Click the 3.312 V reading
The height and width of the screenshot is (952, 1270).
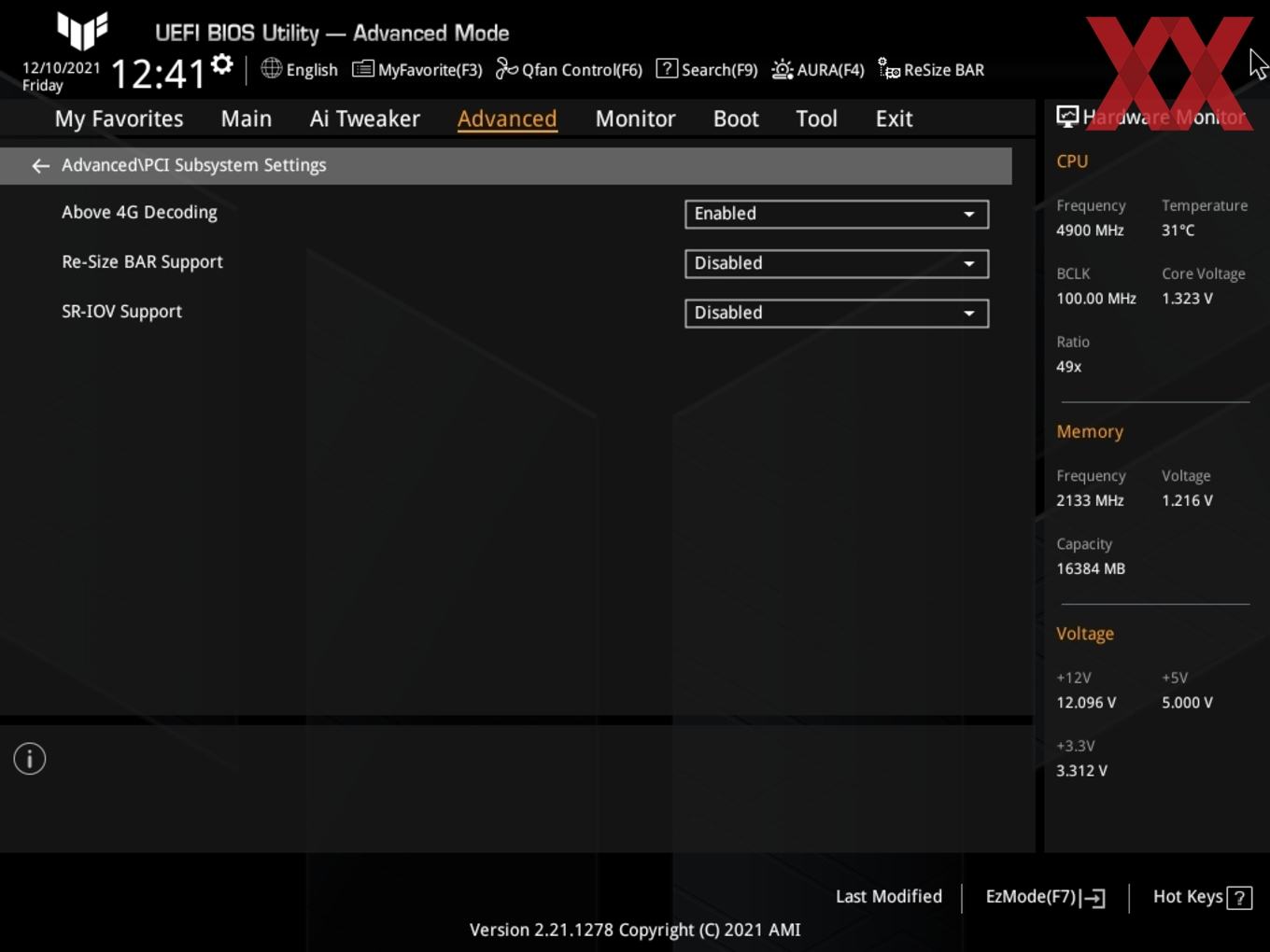pos(1081,771)
